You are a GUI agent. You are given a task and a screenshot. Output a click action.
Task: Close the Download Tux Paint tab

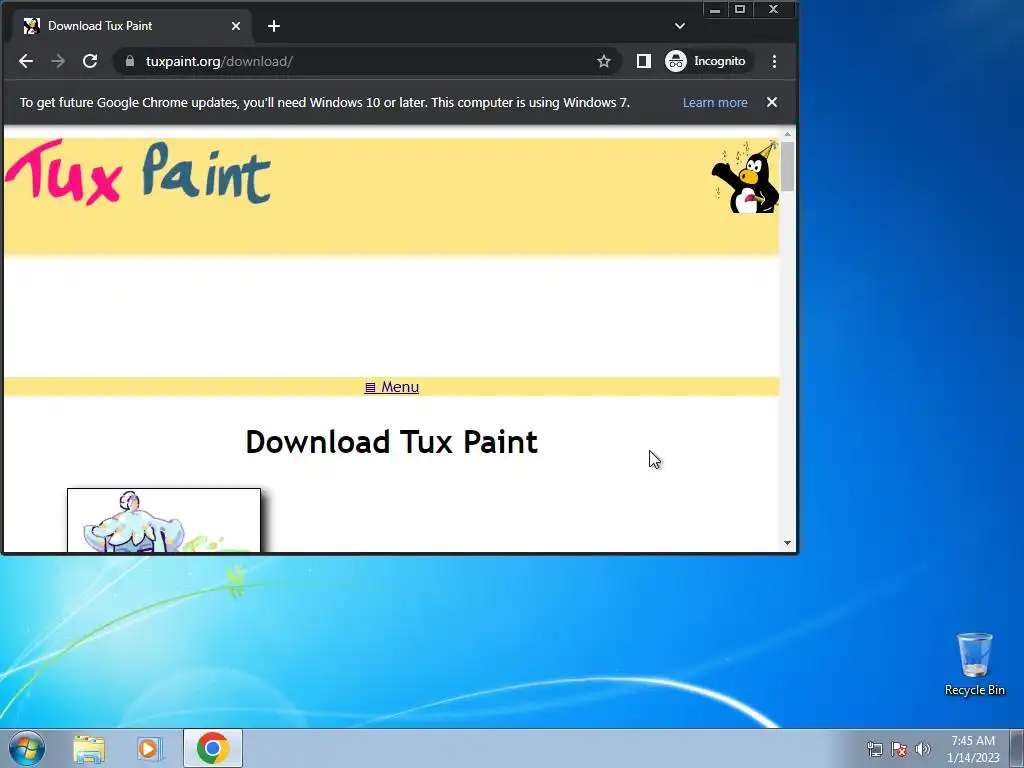click(x=236, y=26)
